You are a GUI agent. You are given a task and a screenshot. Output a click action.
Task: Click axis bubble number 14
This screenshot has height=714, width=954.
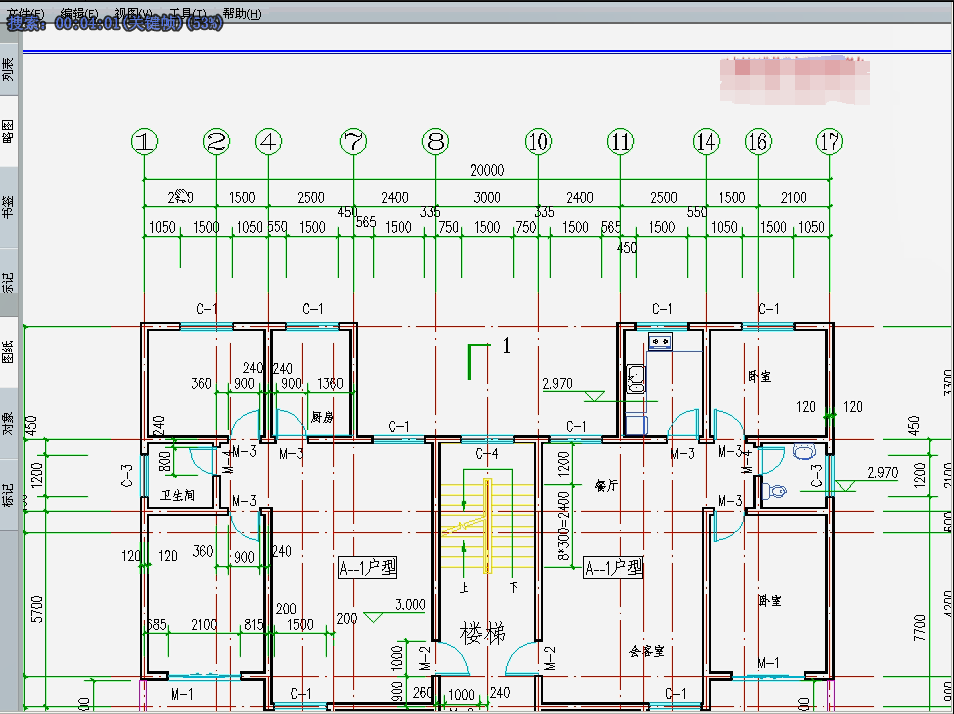[x=706, y=142]
